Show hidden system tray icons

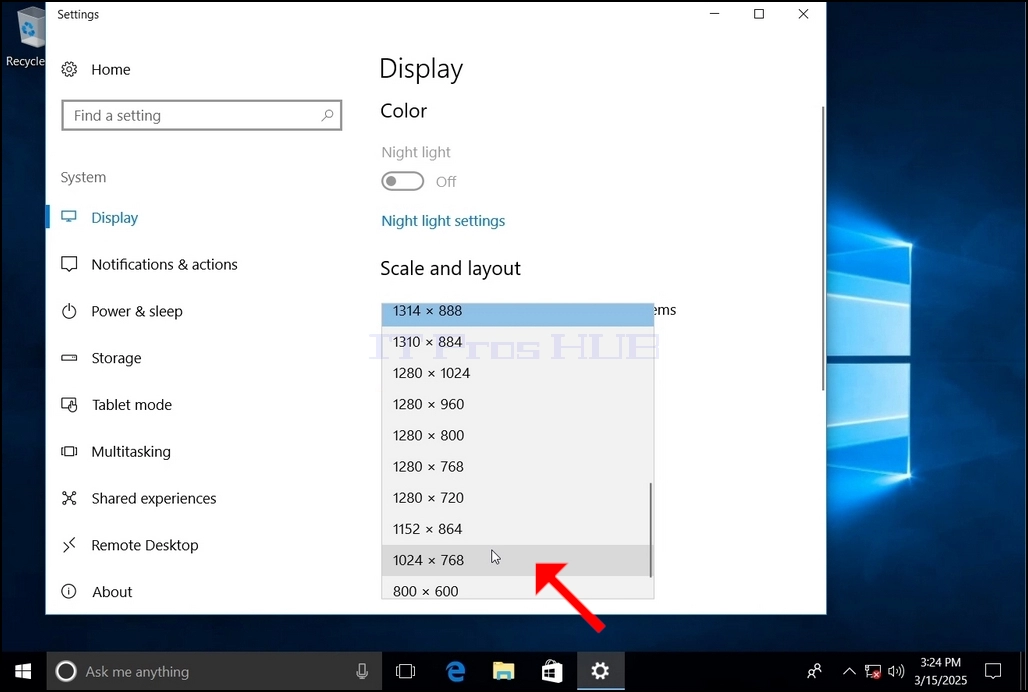click(x=849, y=671)
